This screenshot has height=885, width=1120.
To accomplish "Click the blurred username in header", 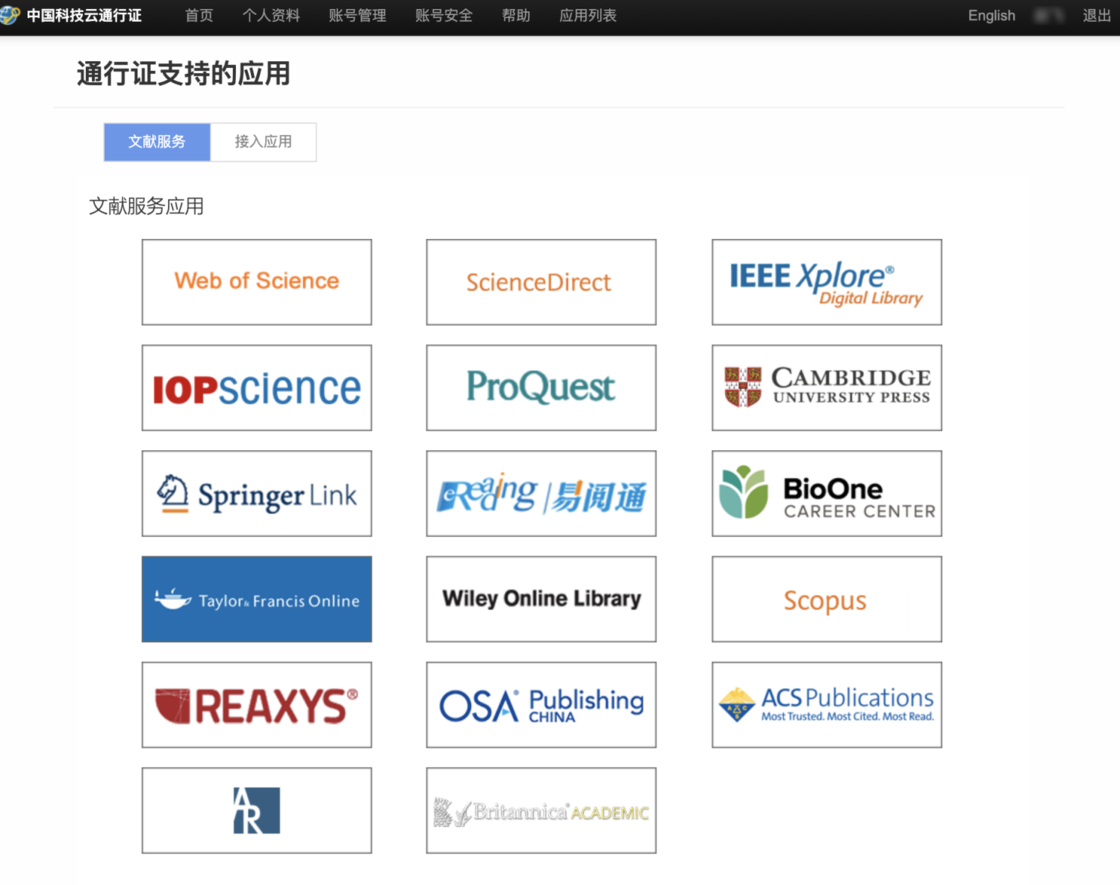I will pyautogui.click(x=1049, y=16).
